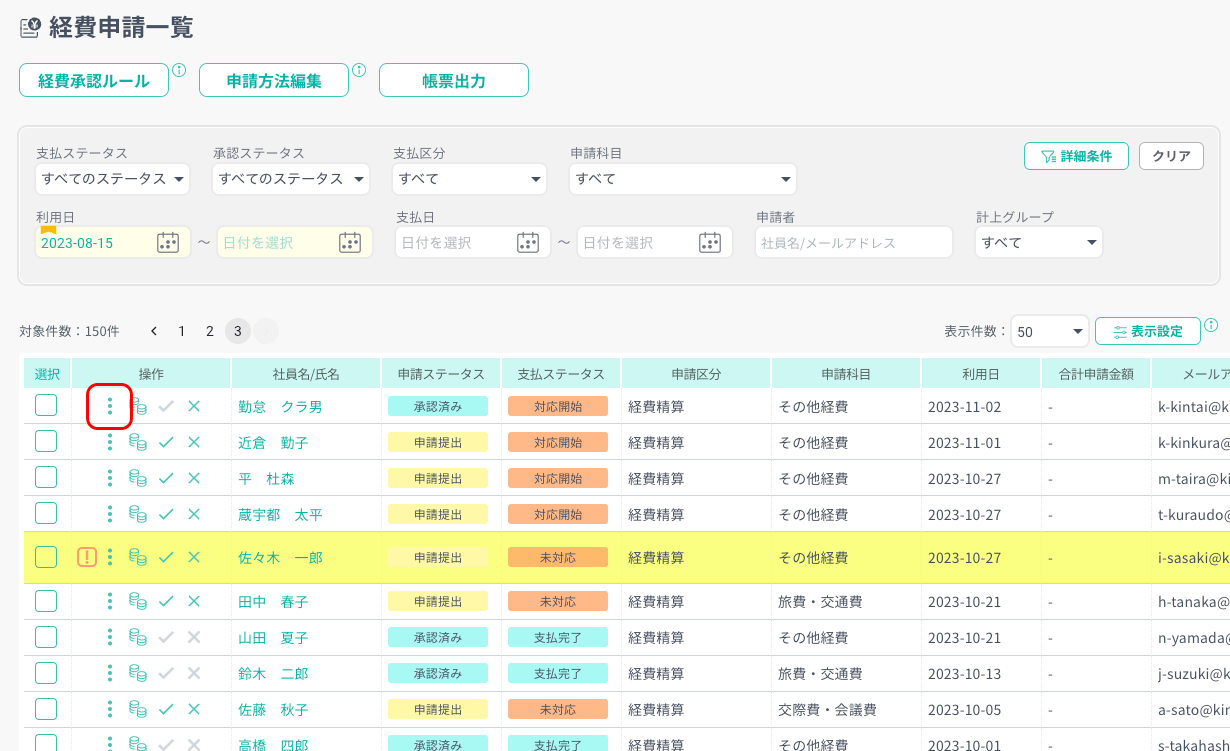Image resolution: width=1230 pixels, height=751 pixels.
Task: Click info icon next to 経費承認ルール
Action: click(179, 70)
